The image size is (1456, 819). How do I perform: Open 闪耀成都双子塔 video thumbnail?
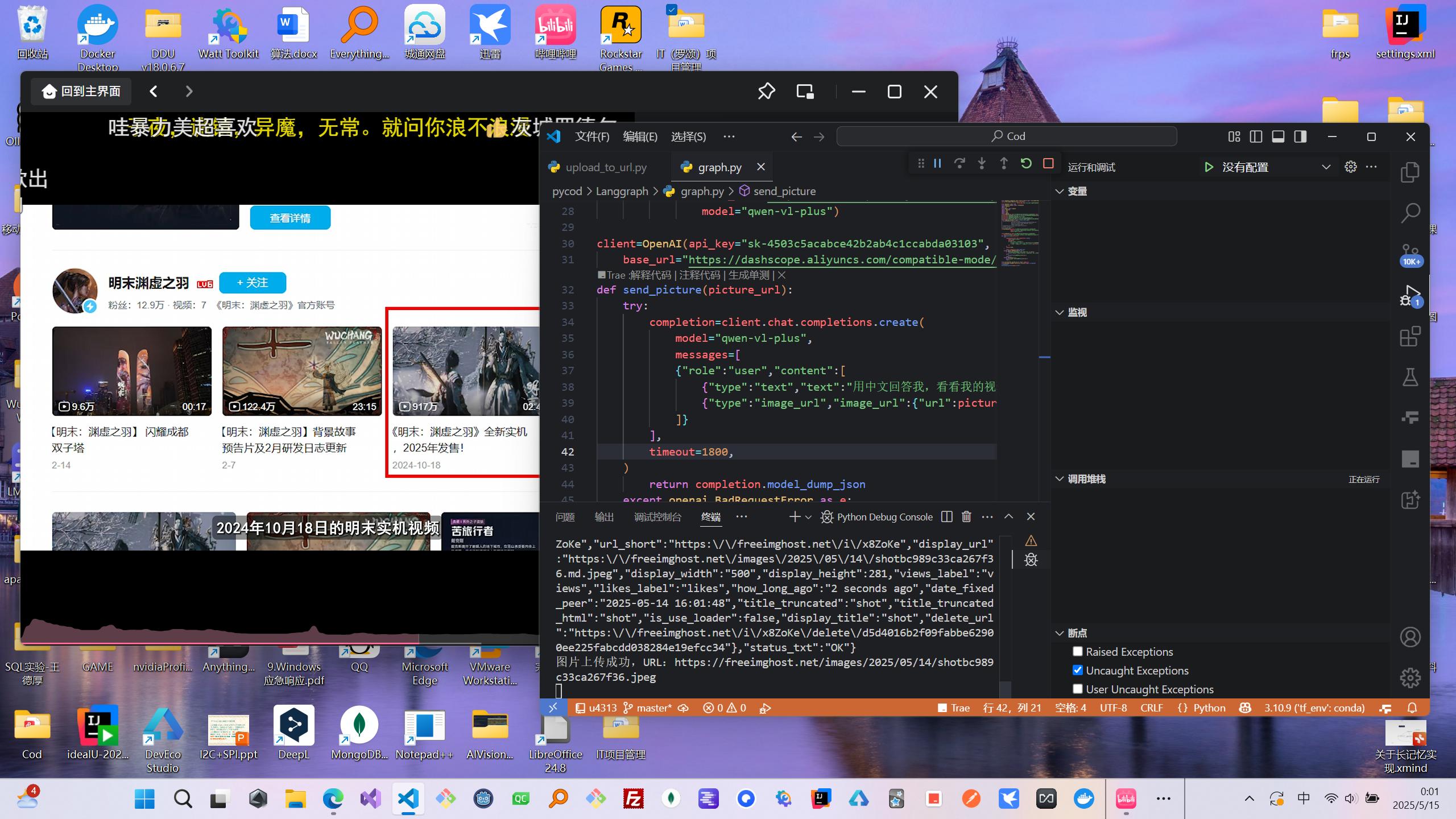pos(131,371)
